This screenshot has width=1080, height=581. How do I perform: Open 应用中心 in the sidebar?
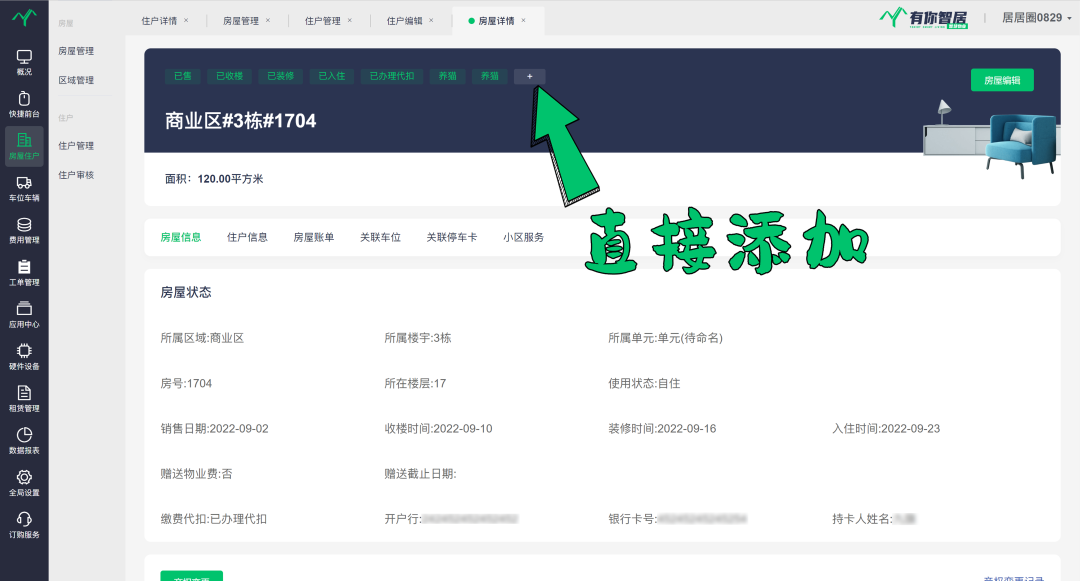click(24, 314)
